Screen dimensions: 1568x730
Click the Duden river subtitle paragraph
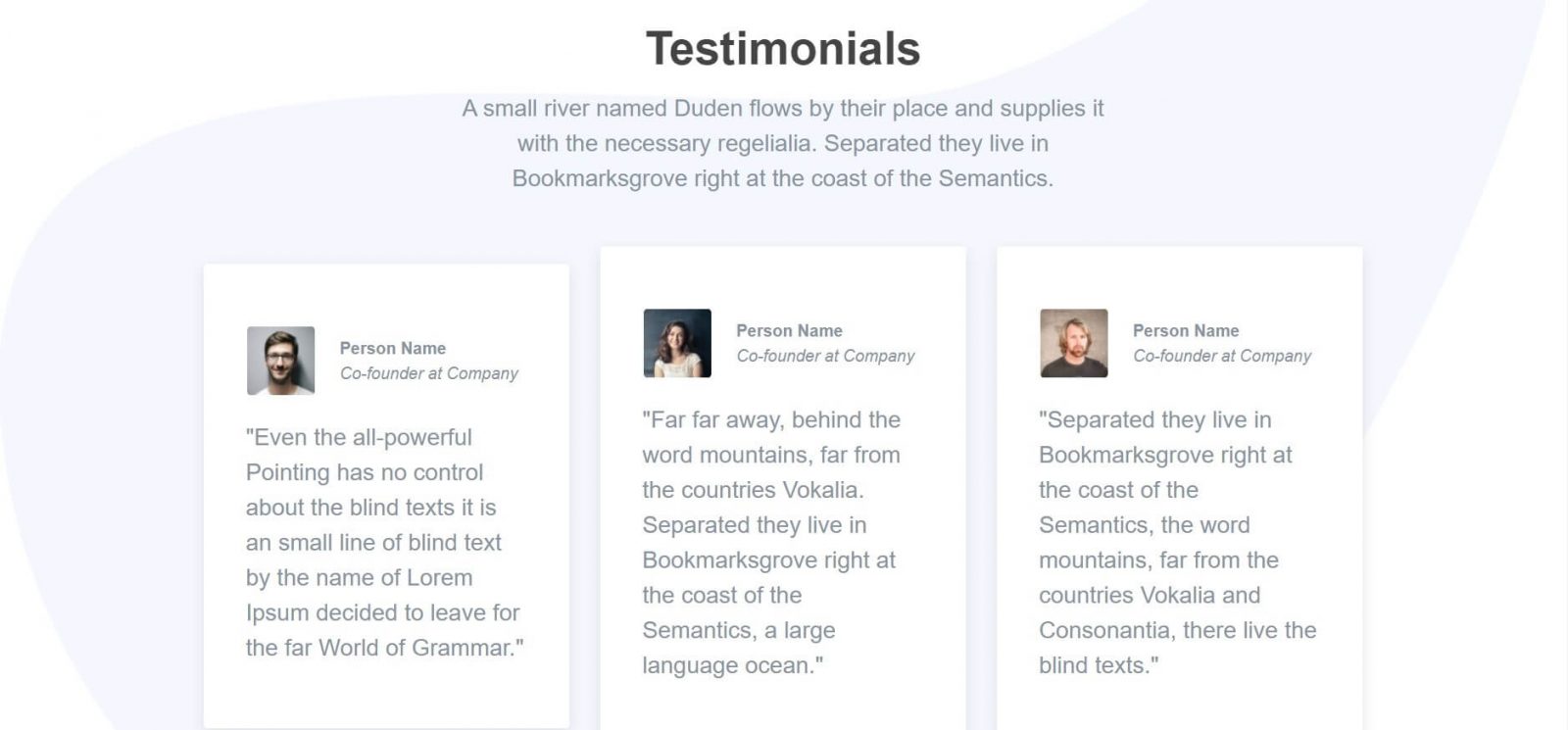click(783, 143)
